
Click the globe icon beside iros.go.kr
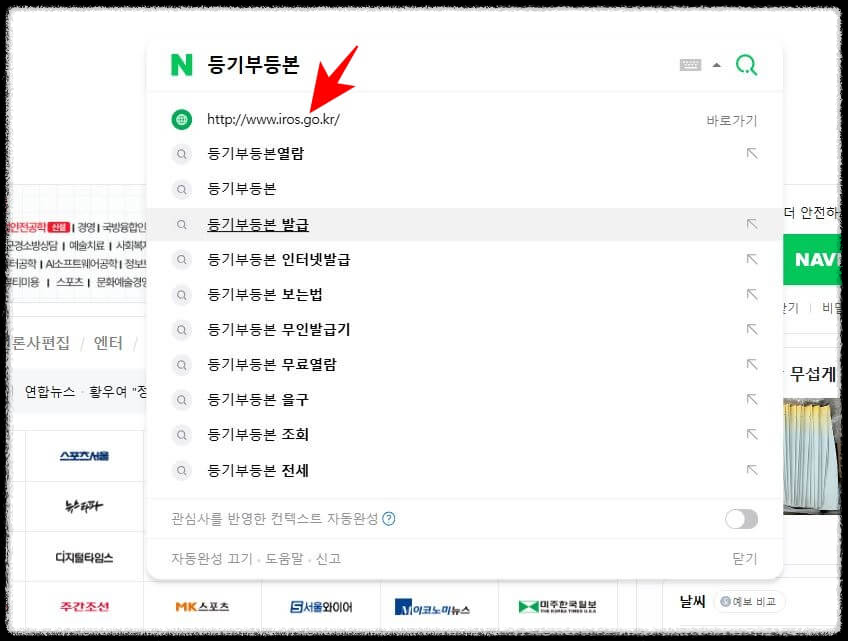pyautogui.click(x=180, y=119)
